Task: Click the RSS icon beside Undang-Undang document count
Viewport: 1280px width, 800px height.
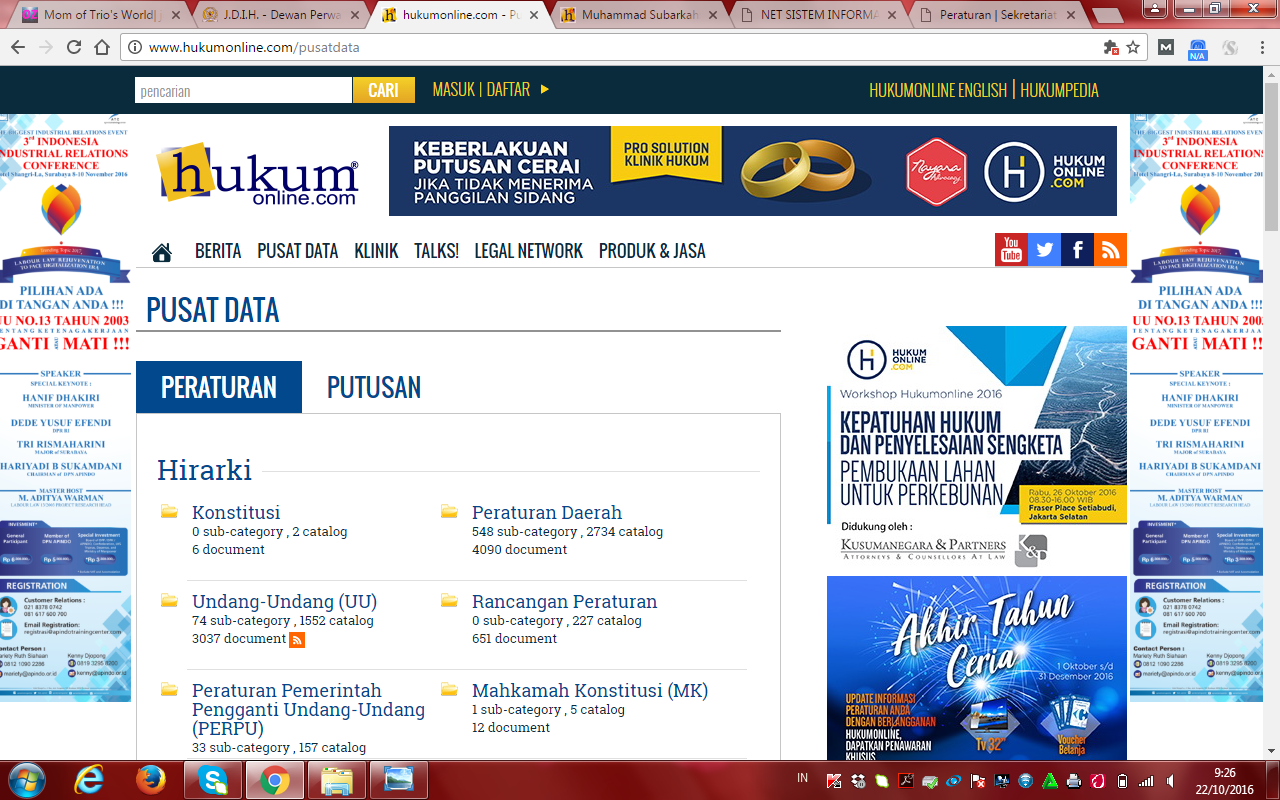Action: pos(297,640)
